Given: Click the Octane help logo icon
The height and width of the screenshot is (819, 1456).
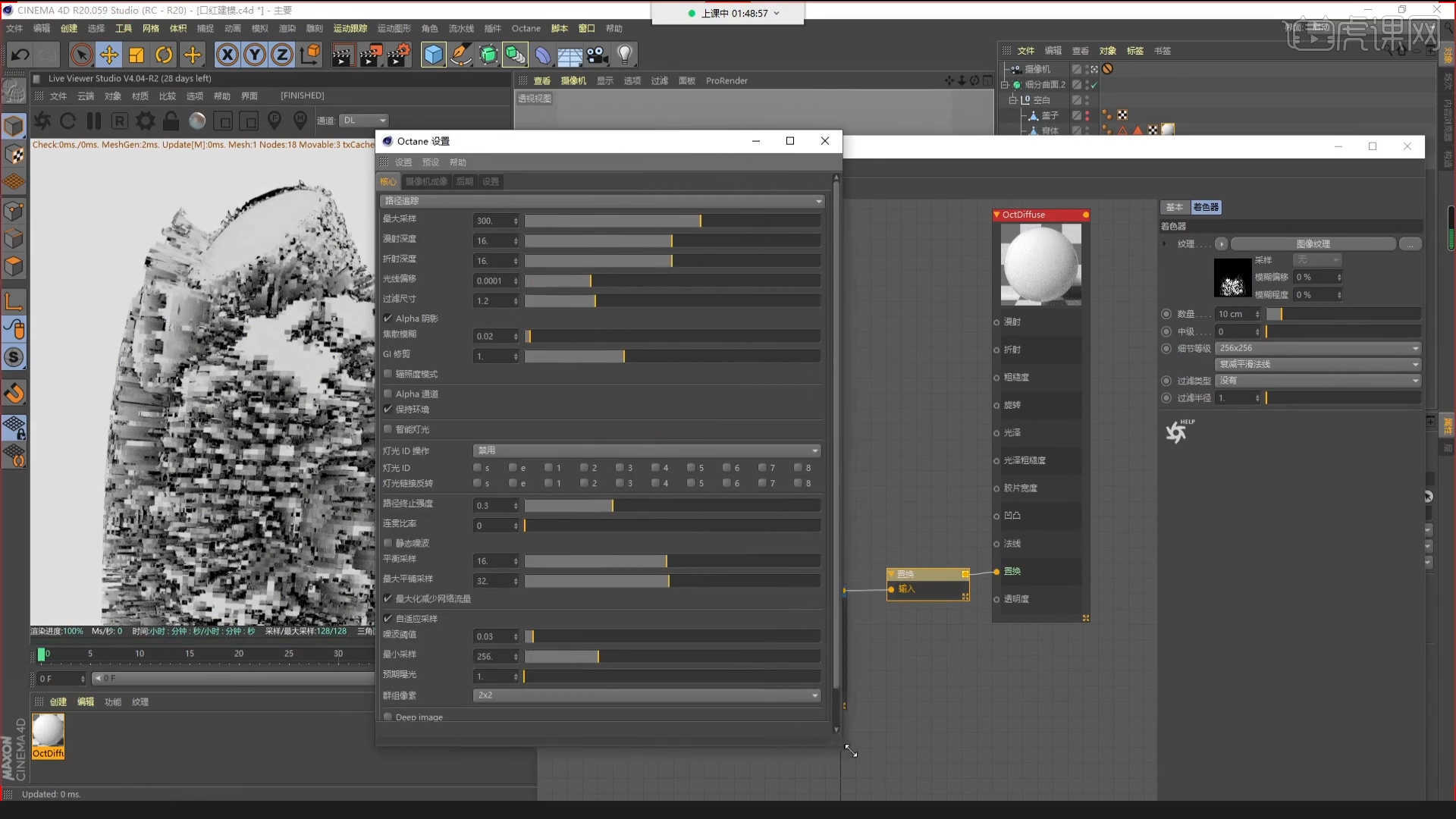Looking at the screenshot, I should pyautogui.click(x=1178, y=431).
